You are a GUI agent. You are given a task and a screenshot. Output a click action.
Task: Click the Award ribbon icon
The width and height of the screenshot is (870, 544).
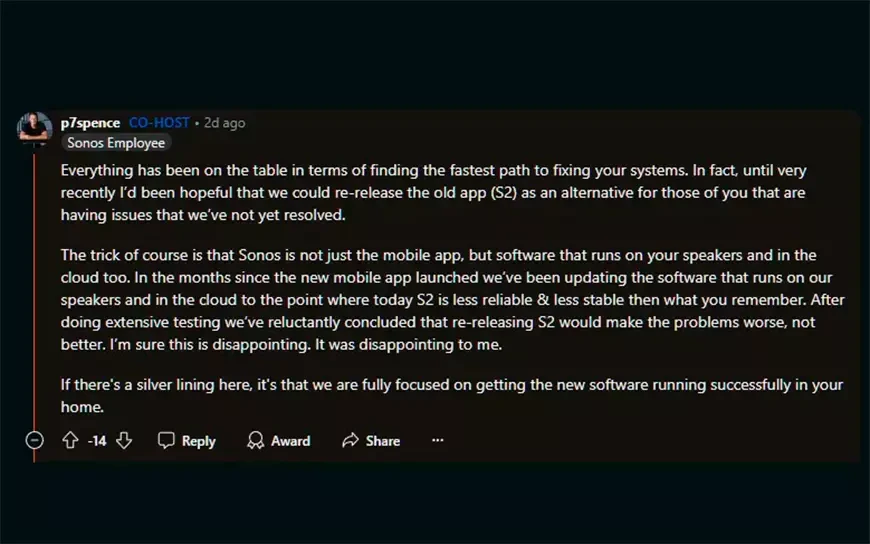pos(255,440)
